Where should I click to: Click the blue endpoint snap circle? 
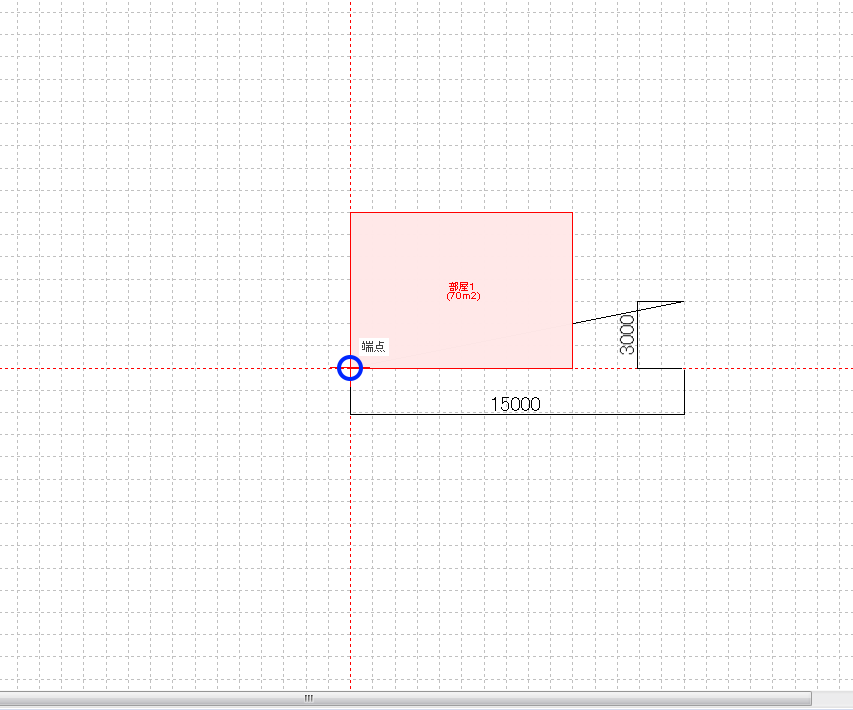[349, 368]
